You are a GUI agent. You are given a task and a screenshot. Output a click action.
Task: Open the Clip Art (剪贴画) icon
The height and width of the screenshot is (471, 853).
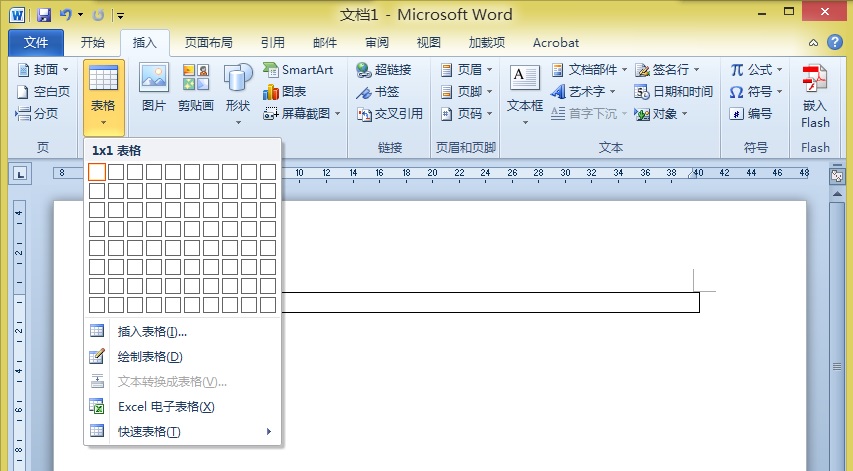point(195,88)
